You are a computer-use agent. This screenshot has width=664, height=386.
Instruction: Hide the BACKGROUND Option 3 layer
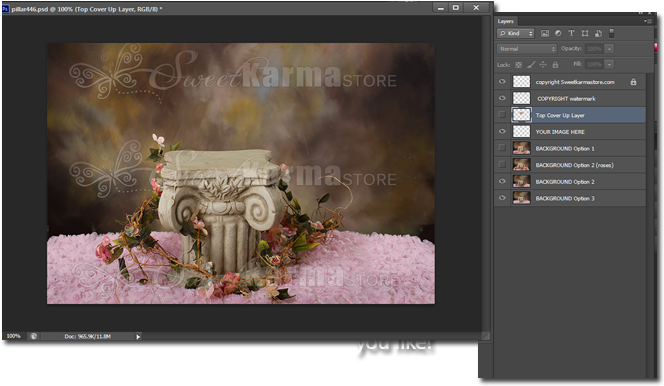point(502,198)
